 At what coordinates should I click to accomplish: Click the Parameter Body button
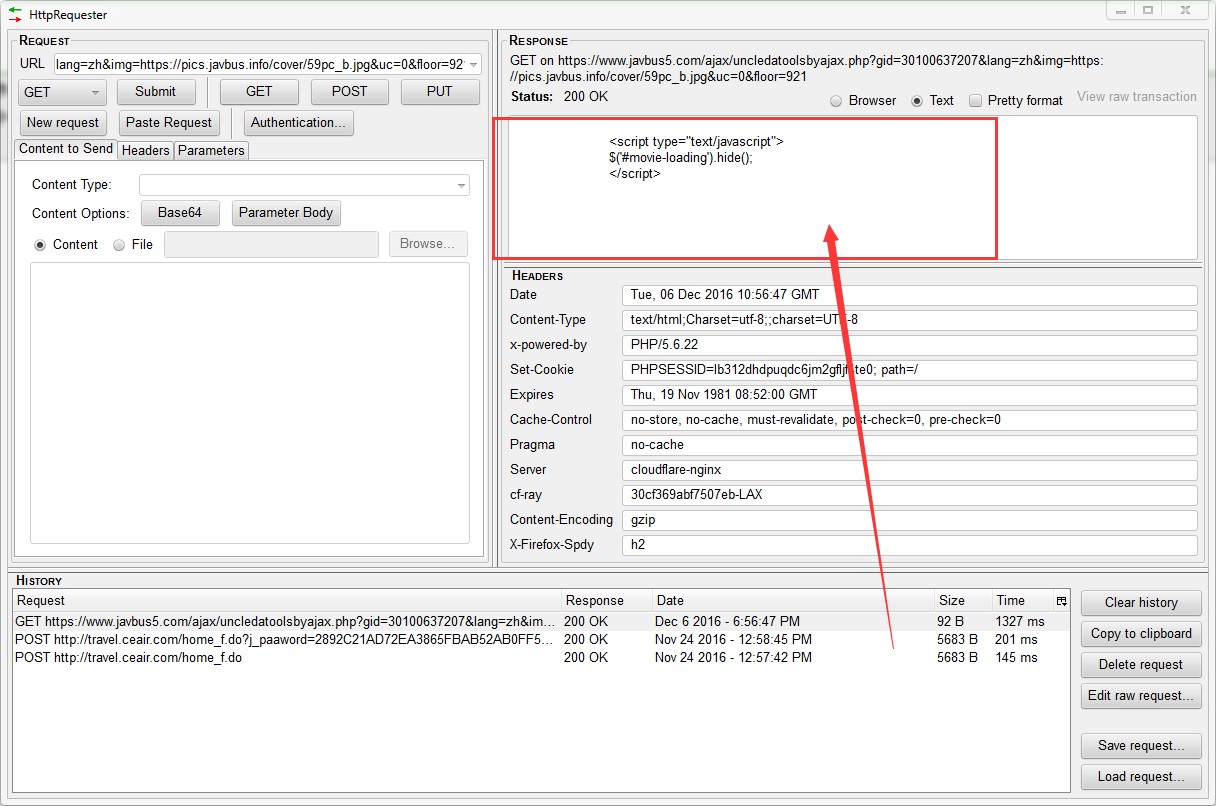[286, 213]
